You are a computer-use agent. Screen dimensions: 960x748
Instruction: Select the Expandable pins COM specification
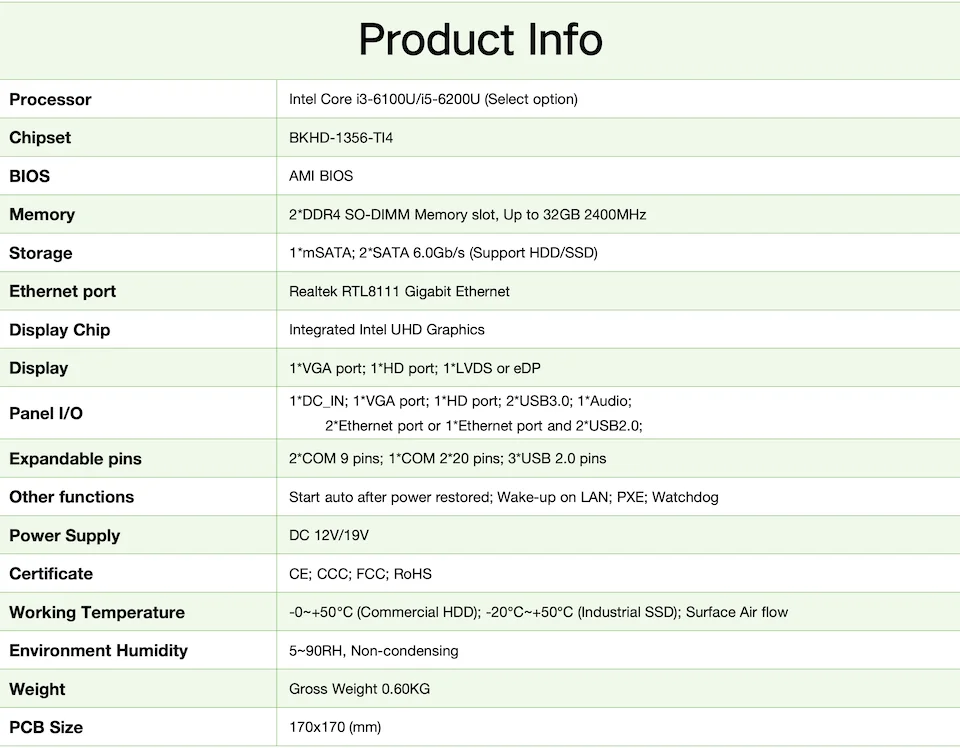point(447,459)
